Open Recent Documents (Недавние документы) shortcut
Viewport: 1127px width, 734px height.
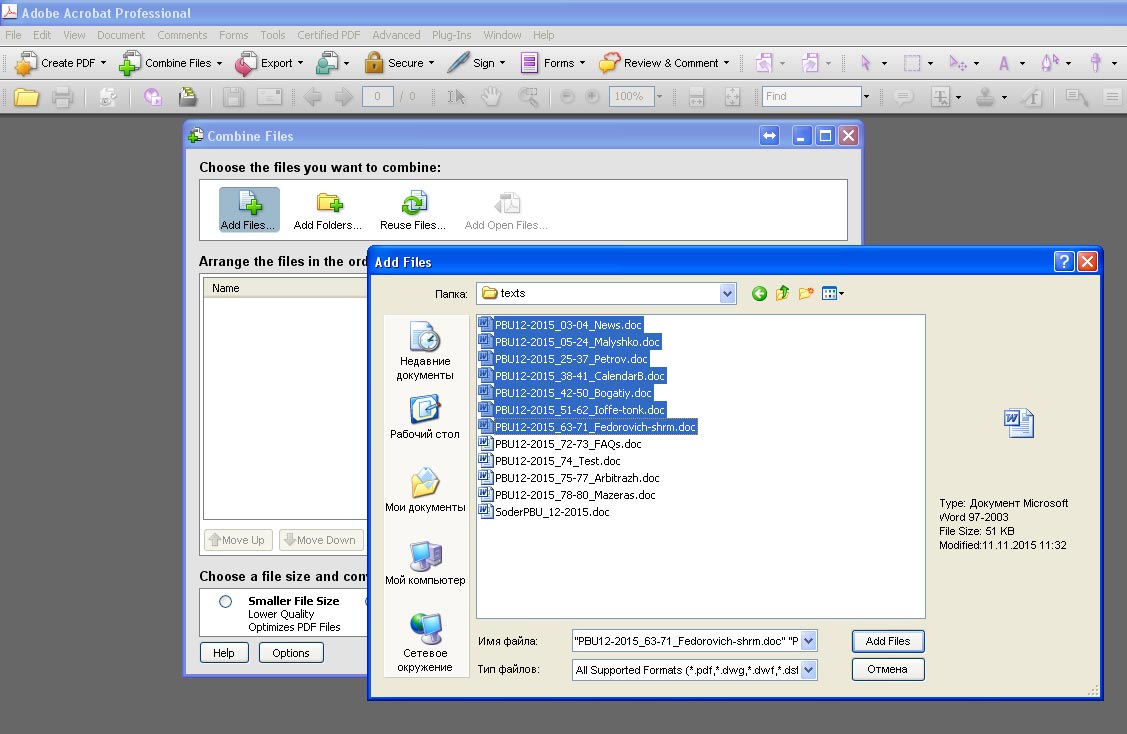click(x=425, y=351)
